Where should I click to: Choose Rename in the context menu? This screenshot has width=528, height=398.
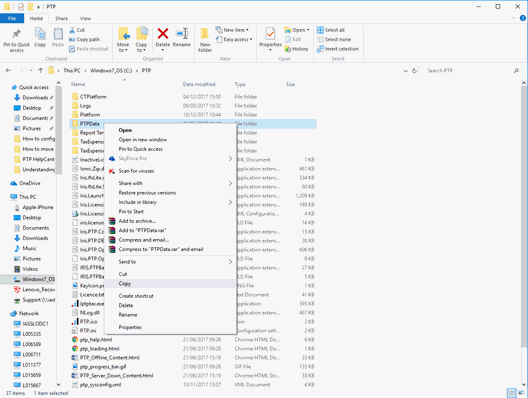169,315
